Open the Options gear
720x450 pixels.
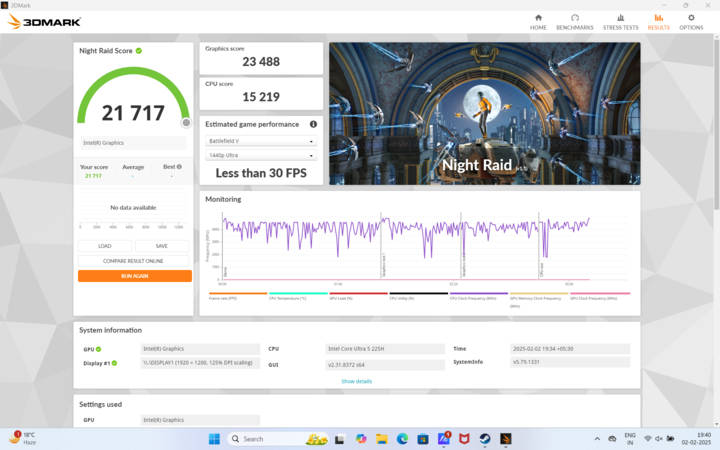(x=691, y=21)
